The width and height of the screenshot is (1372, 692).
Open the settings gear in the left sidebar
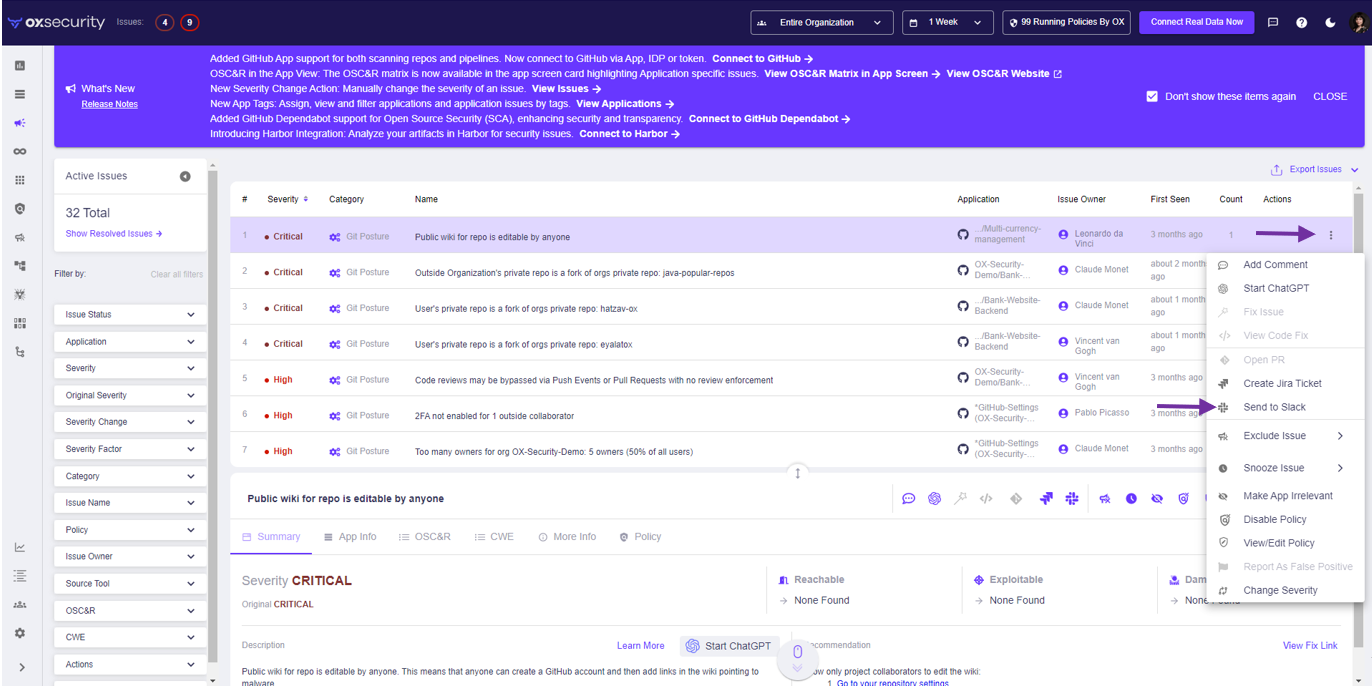[x=20, y=633]
